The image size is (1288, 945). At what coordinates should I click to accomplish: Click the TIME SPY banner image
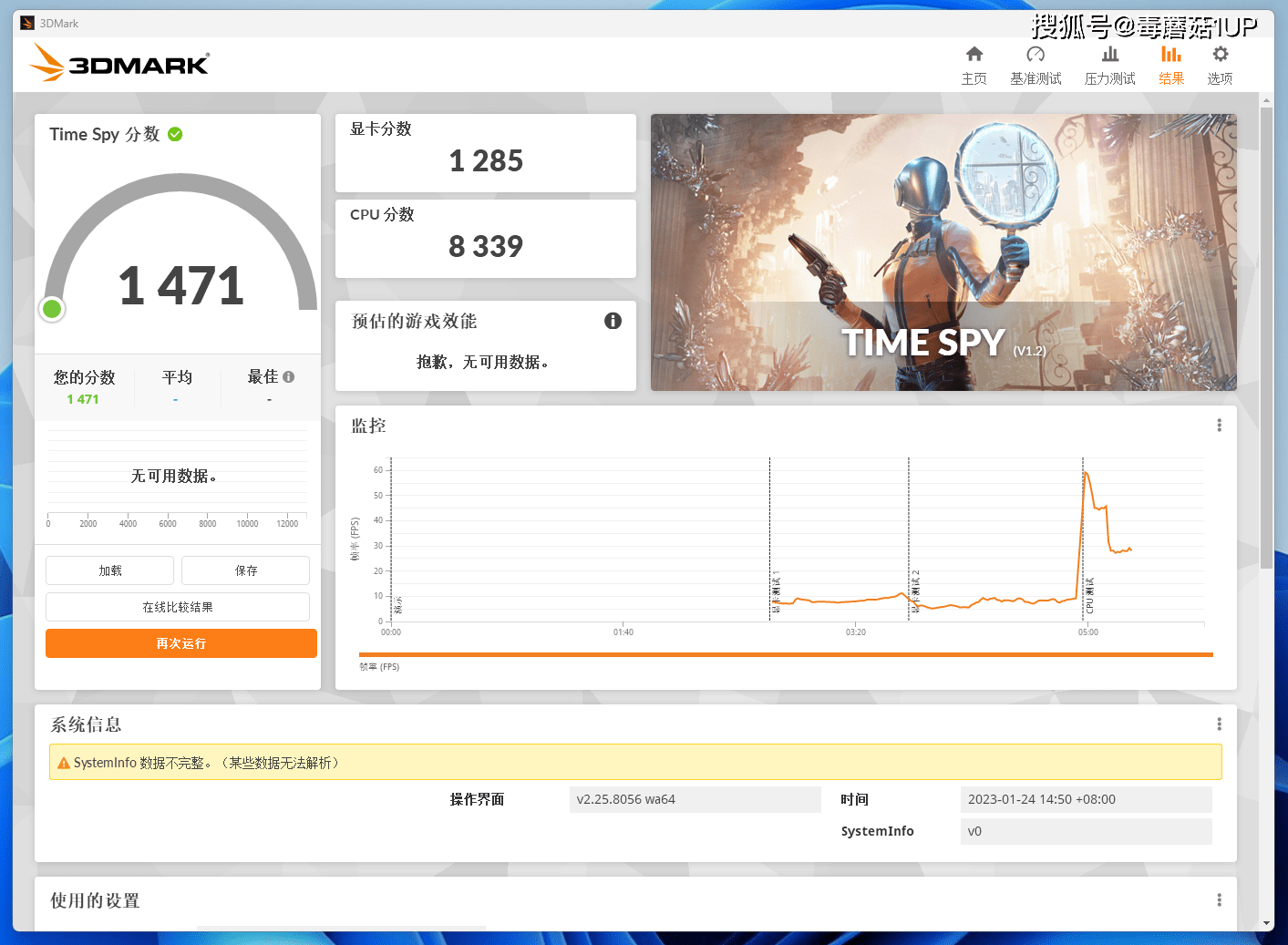(x=943, y=252)
